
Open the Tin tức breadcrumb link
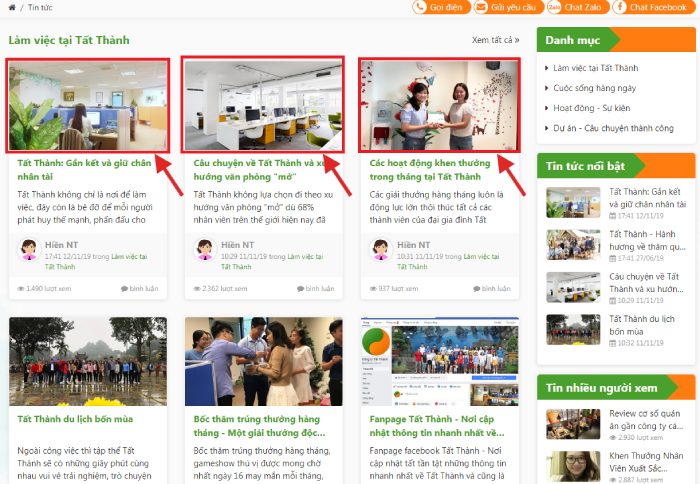[x=40, y=8]
